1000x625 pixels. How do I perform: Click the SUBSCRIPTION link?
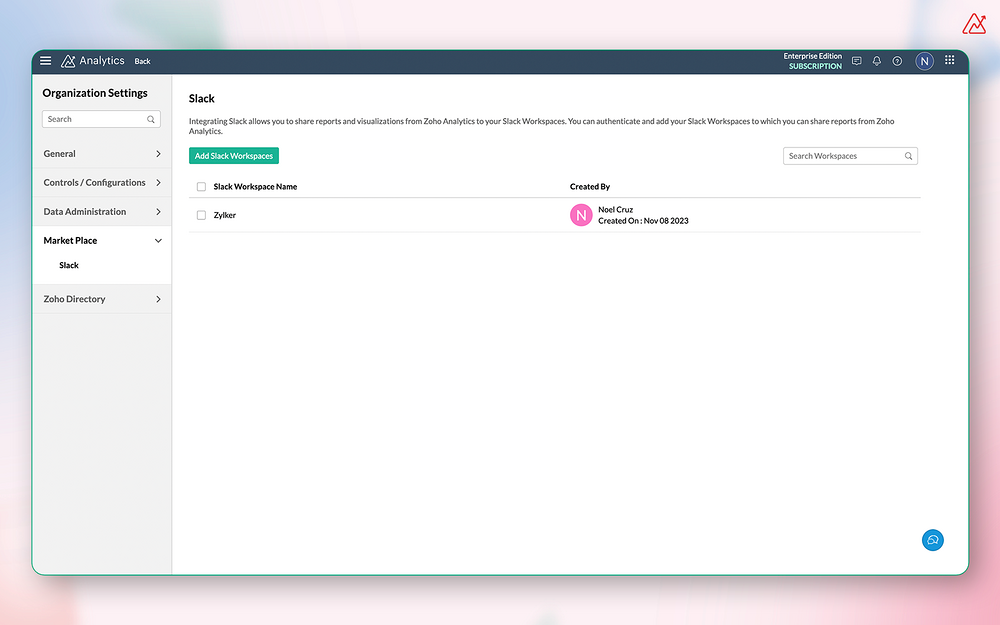click(815, 66)
